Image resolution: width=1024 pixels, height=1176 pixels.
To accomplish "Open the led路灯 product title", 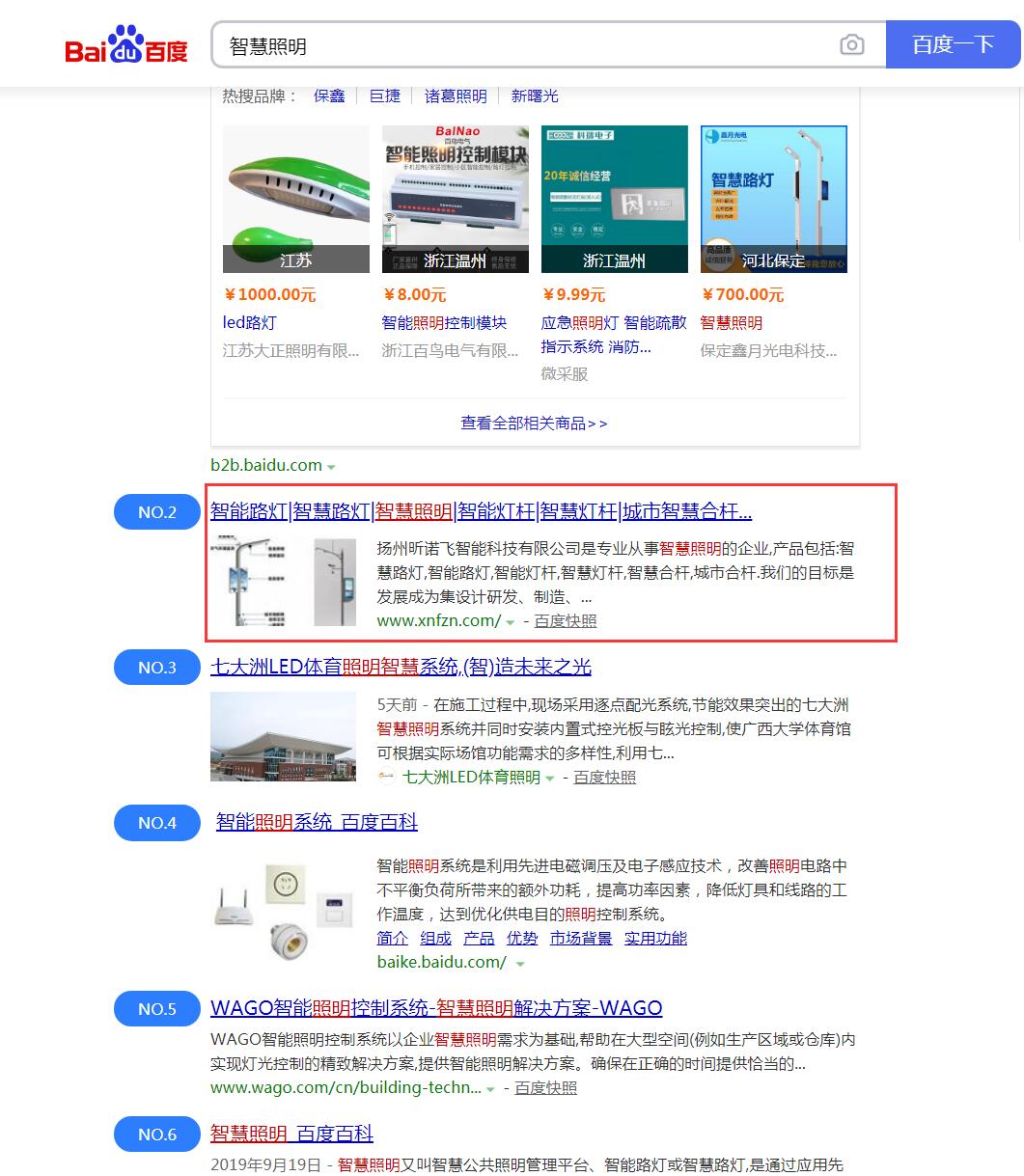I will tap(249, 322).
